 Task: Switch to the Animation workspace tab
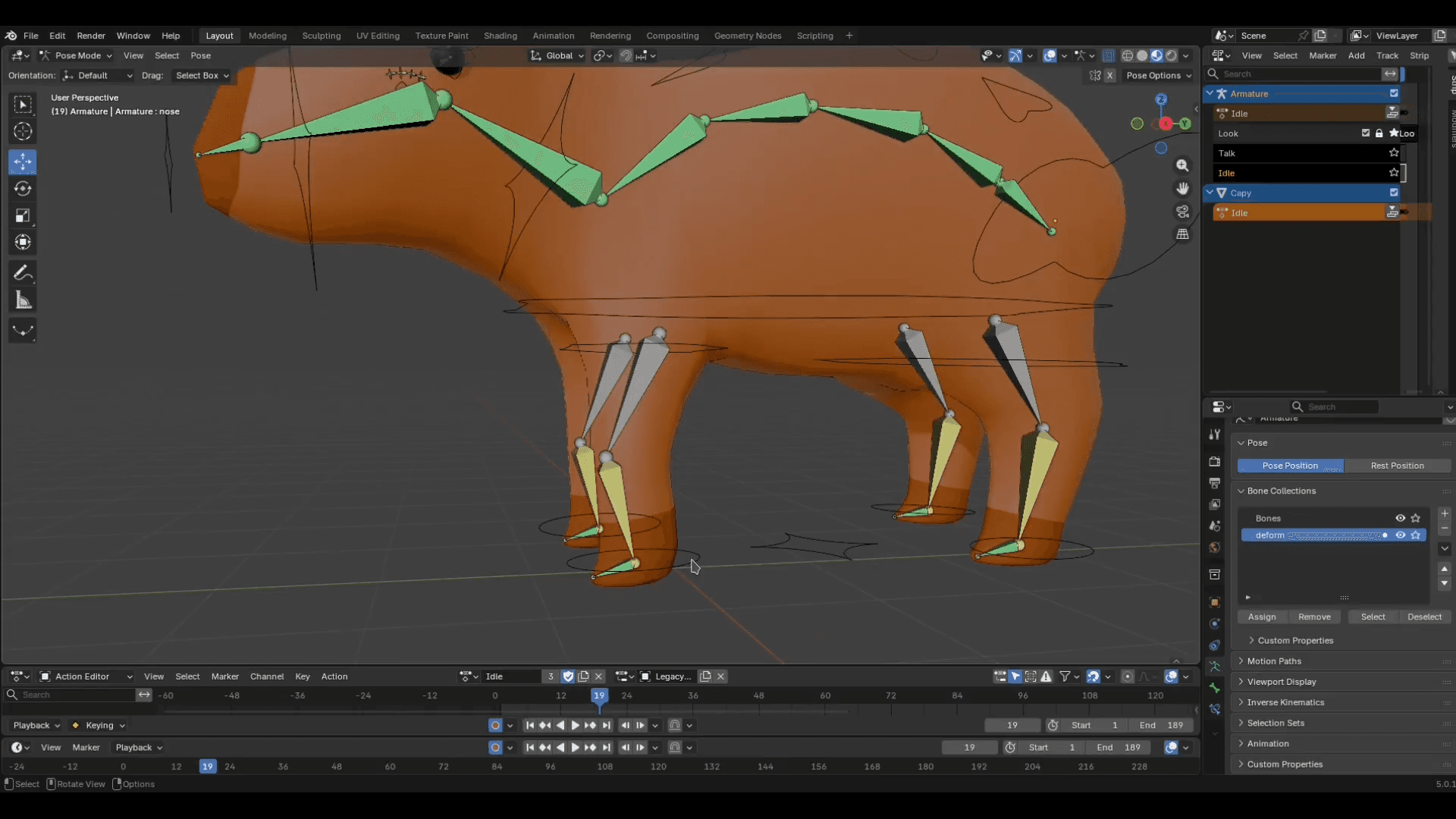tap(553, 36)
